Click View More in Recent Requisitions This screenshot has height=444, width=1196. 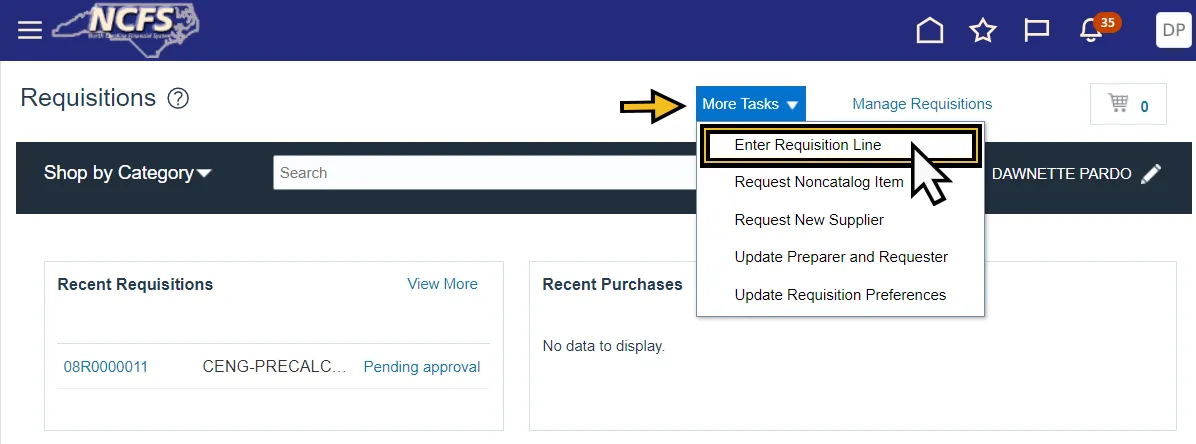pyautogui.click(x=442, y=284)
